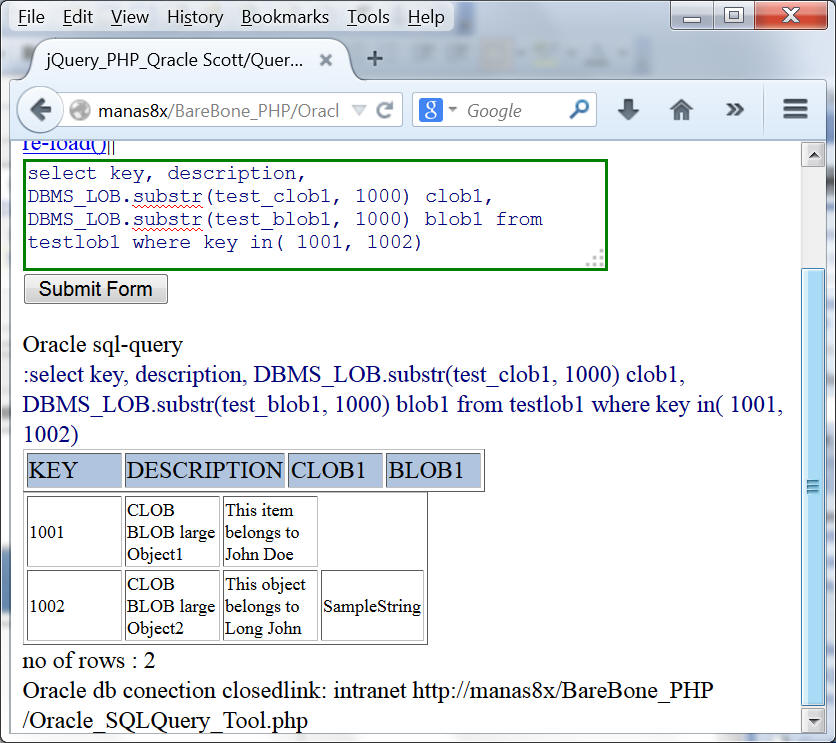Screen dimensions: 836x743
Task: Open the URL history dropdown arrow
Action: tap(359, 110)
